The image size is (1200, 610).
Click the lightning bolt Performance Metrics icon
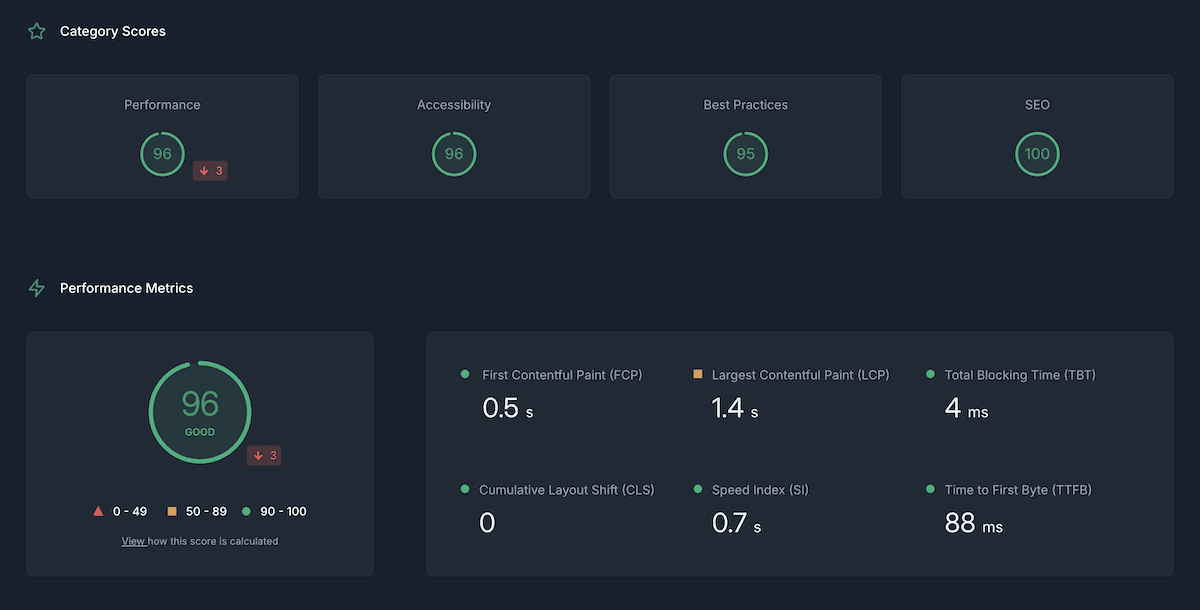36,287
